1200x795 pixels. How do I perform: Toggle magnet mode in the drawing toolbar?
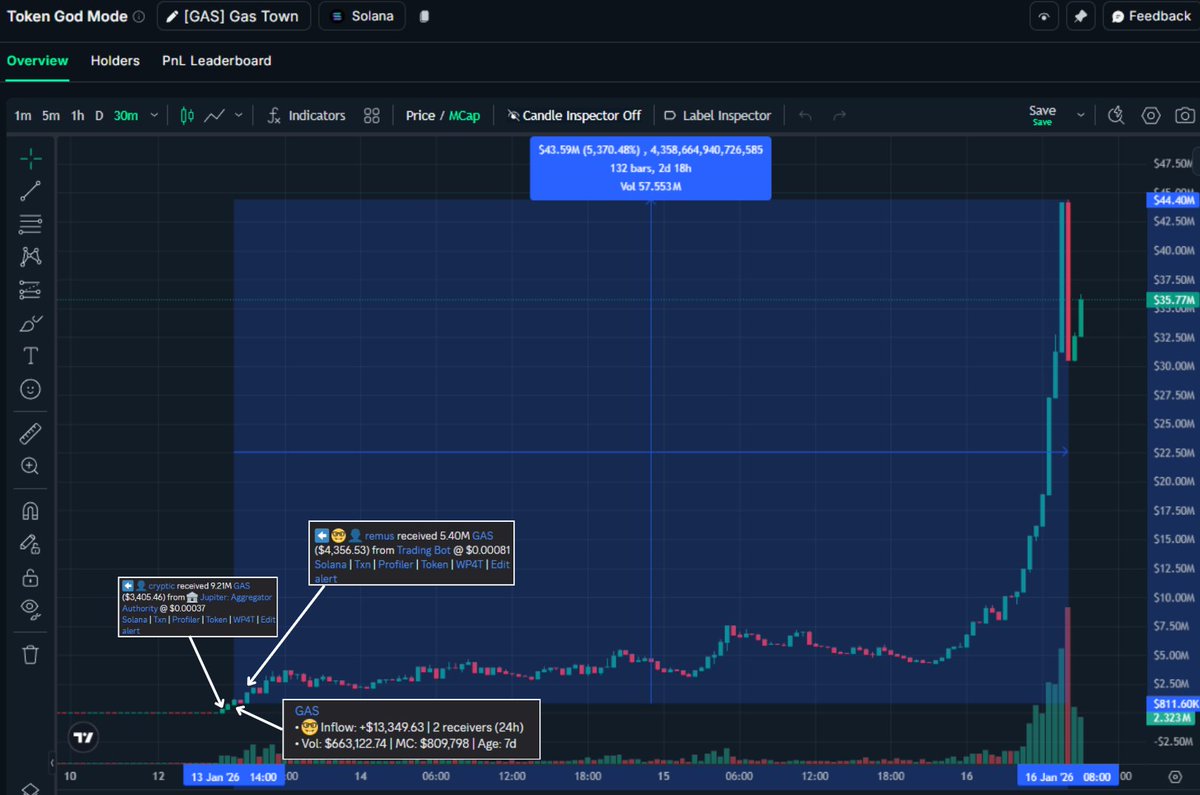tap(30, 510)
